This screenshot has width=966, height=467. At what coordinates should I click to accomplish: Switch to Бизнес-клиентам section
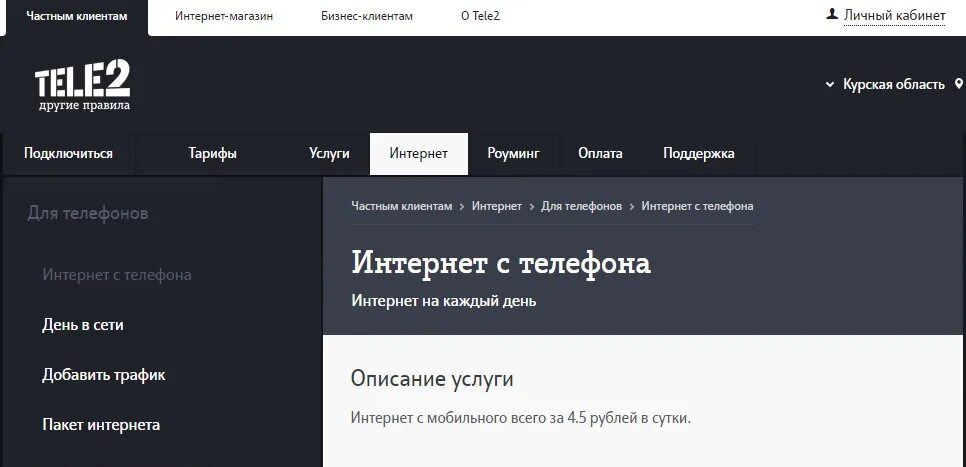[x=367, y=16]
